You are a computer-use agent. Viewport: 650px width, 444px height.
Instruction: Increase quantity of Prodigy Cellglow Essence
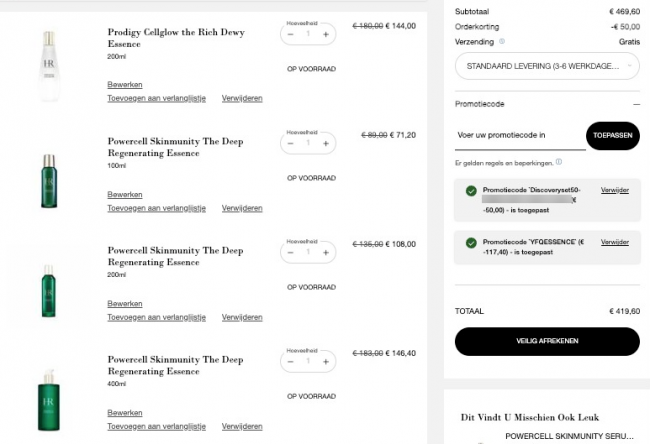326,34
